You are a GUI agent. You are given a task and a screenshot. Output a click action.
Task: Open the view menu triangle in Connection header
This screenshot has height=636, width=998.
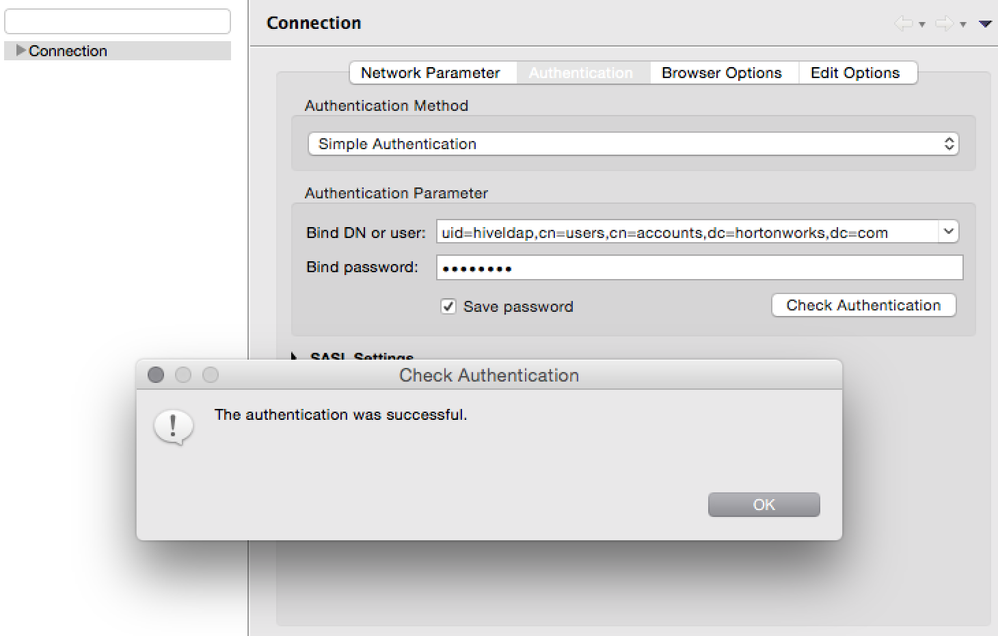tap(985, 24)
